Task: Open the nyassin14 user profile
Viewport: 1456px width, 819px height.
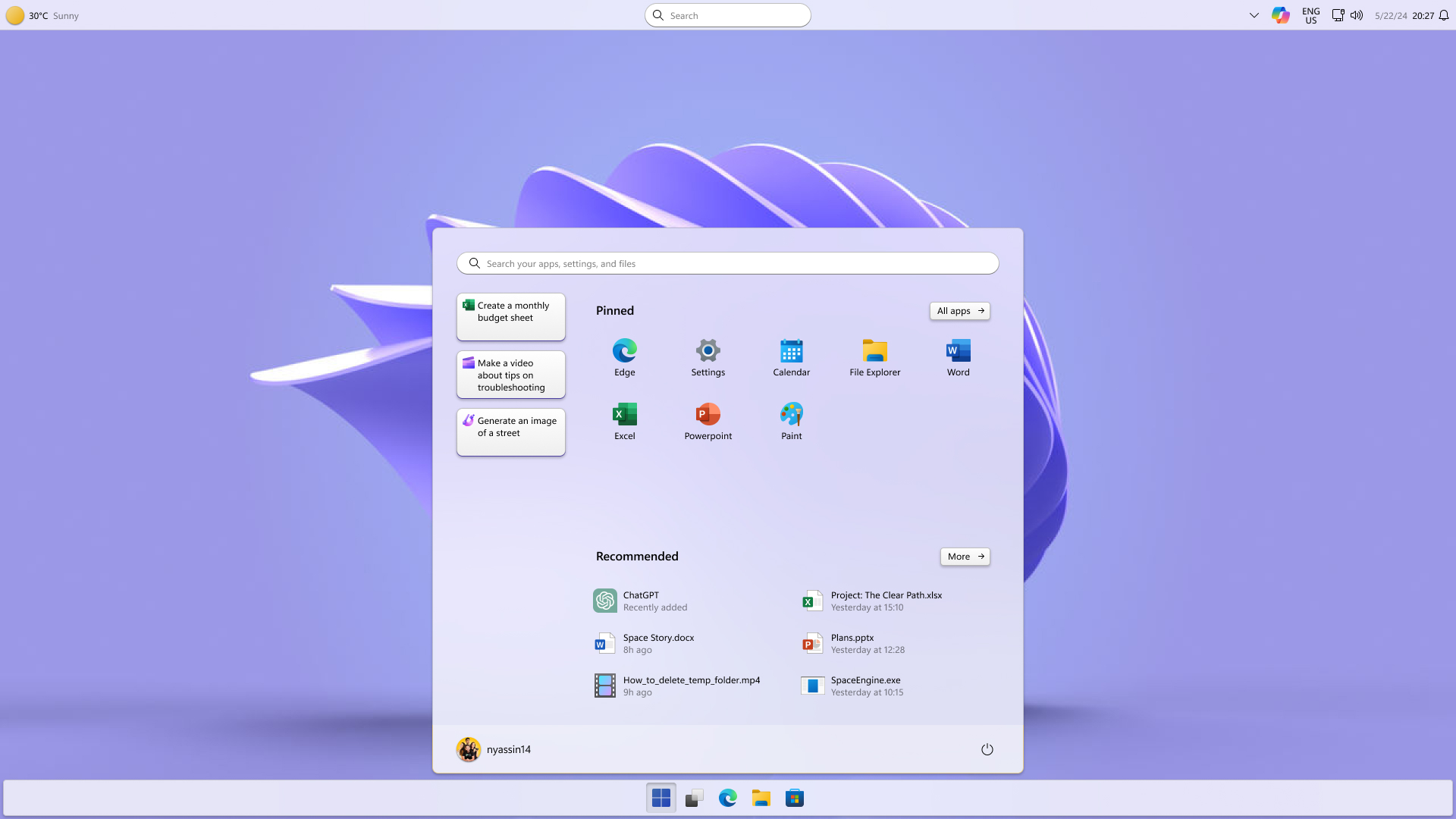Action: coord(494,749)
